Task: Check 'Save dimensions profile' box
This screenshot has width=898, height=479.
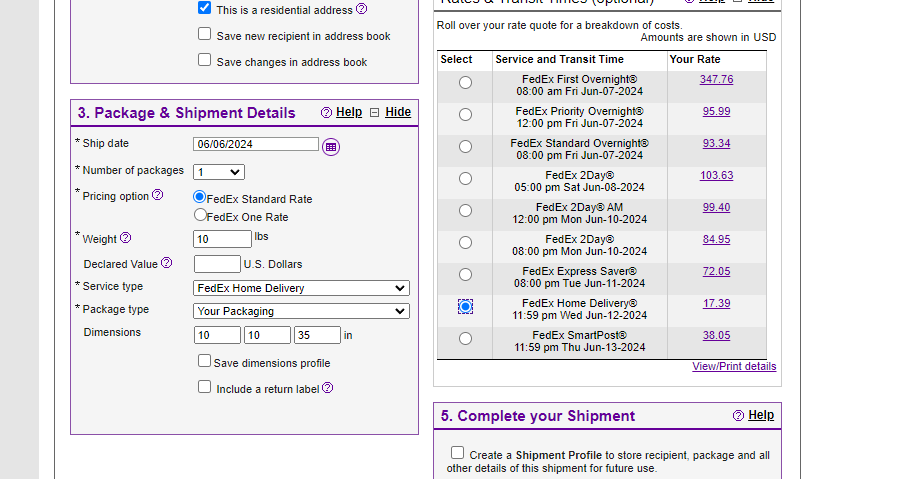Action: point(204,360)
